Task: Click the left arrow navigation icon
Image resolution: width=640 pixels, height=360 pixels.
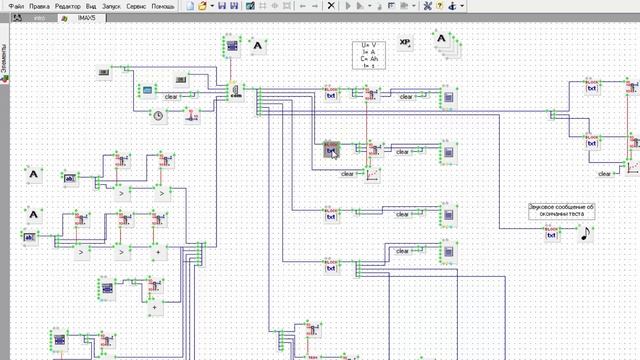Action: (302, 6)
